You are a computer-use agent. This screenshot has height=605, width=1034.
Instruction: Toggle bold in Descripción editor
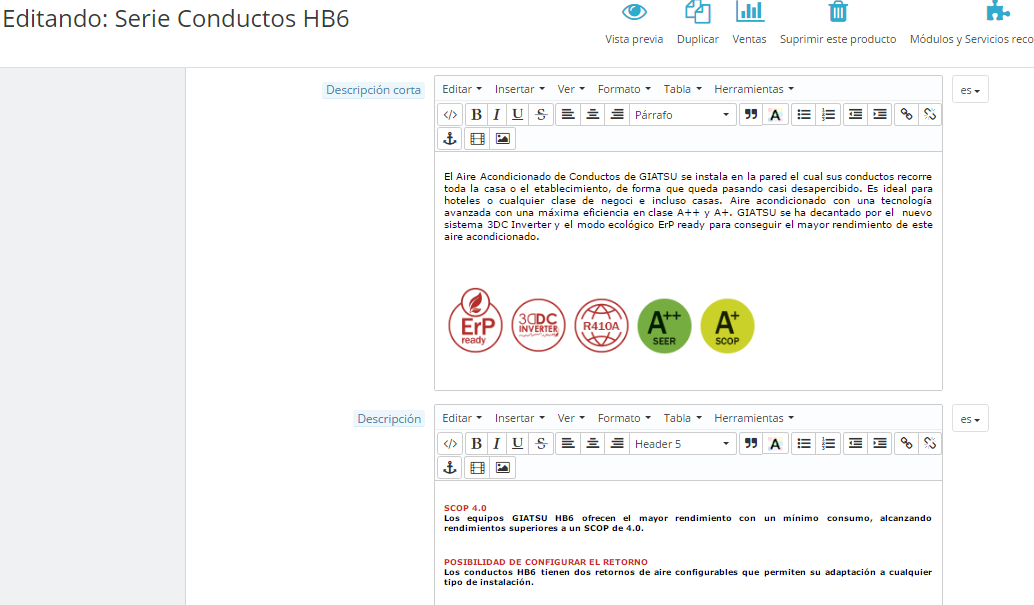[x=476, y=444]
